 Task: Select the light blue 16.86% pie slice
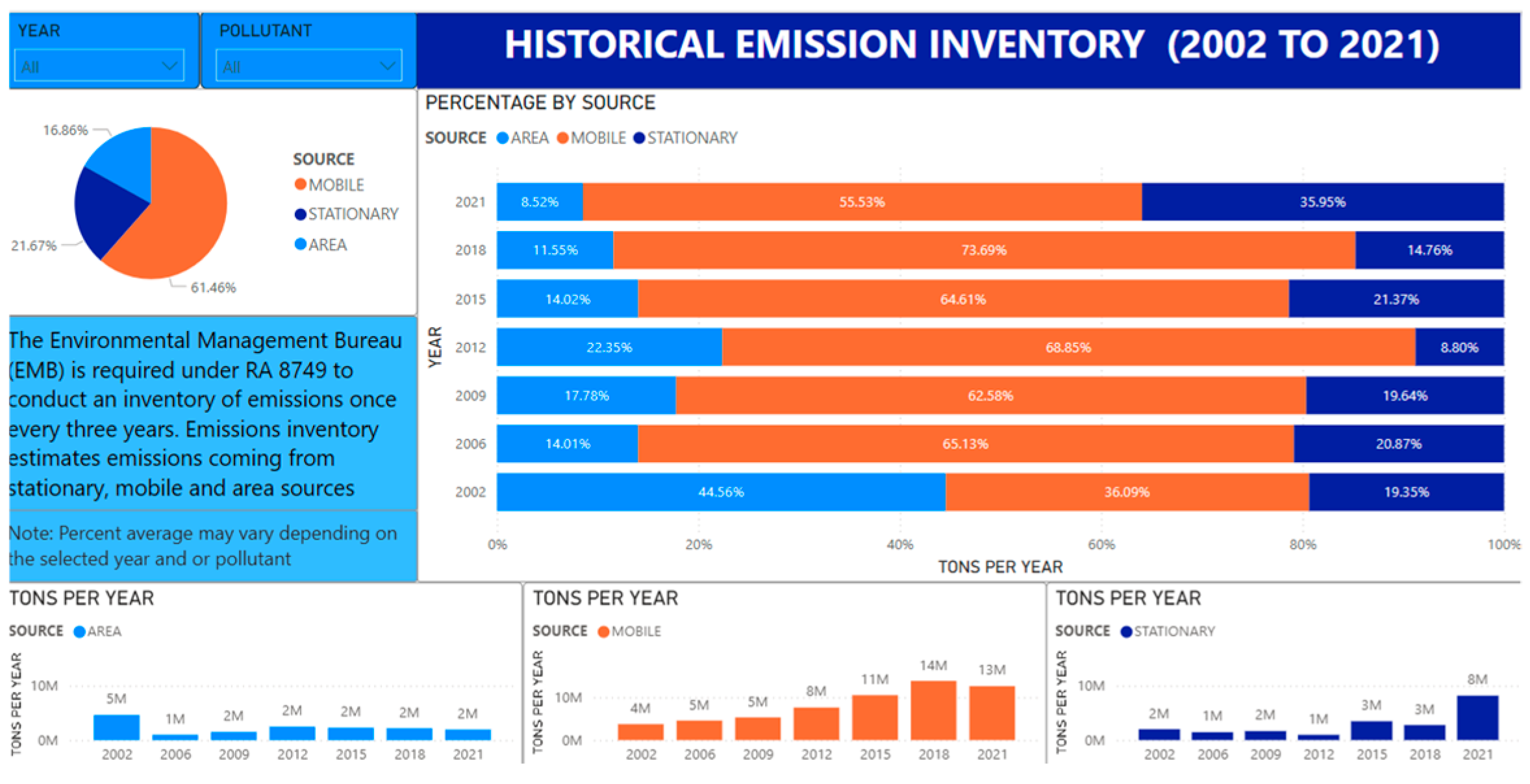127,162
